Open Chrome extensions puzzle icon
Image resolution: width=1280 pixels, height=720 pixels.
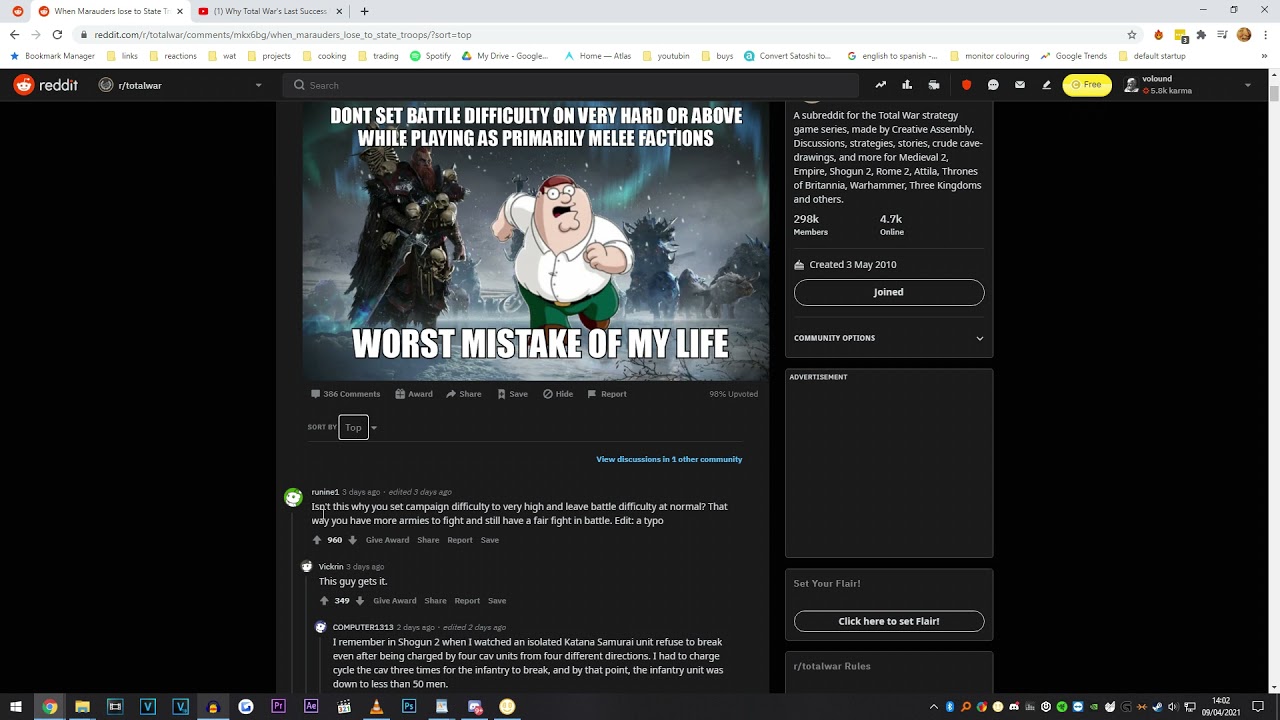[x=1201, y=34]
